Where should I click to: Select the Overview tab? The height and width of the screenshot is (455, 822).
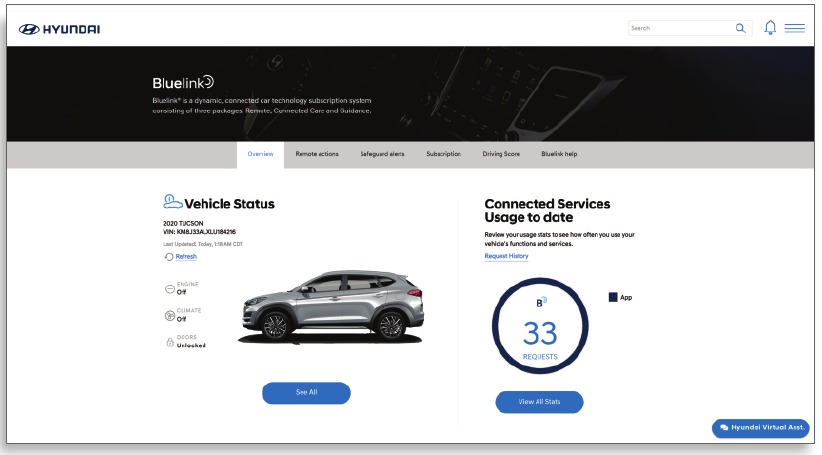tap(261, 154)
